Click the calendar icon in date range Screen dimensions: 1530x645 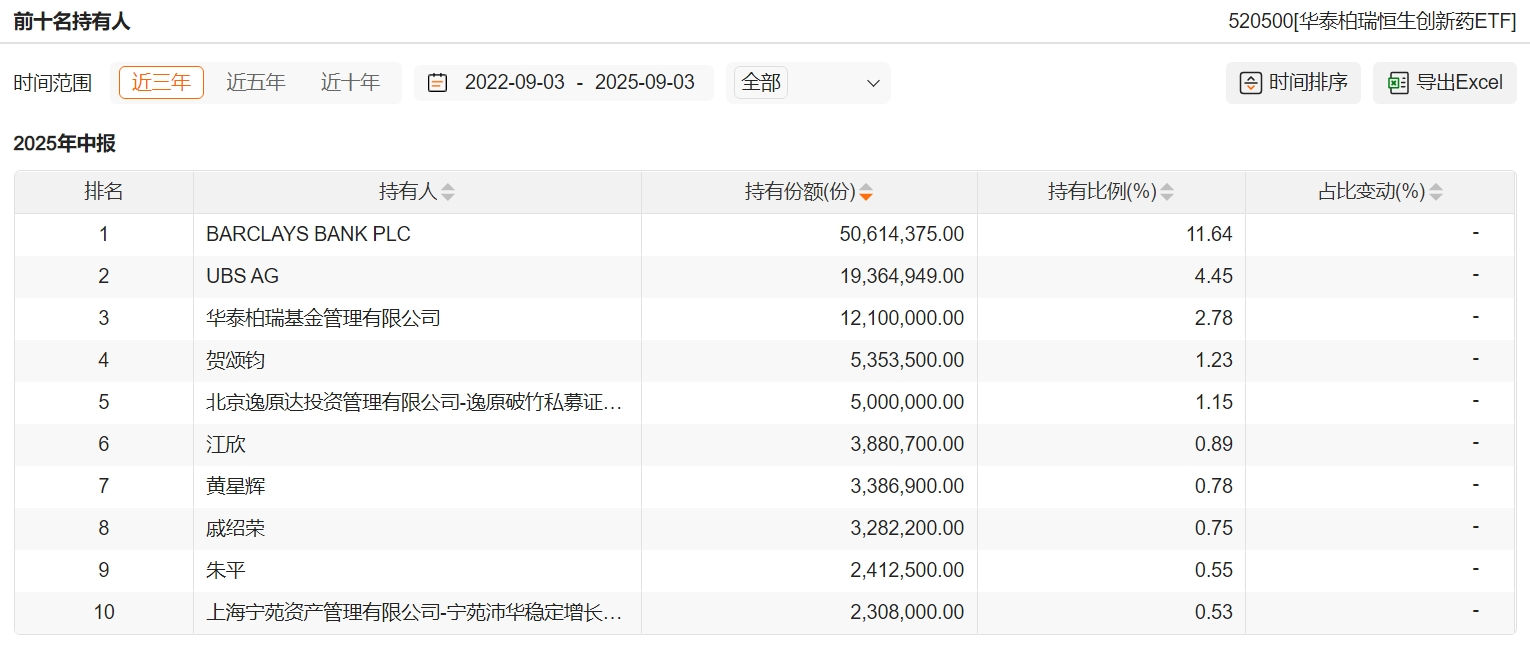[437, 83]
